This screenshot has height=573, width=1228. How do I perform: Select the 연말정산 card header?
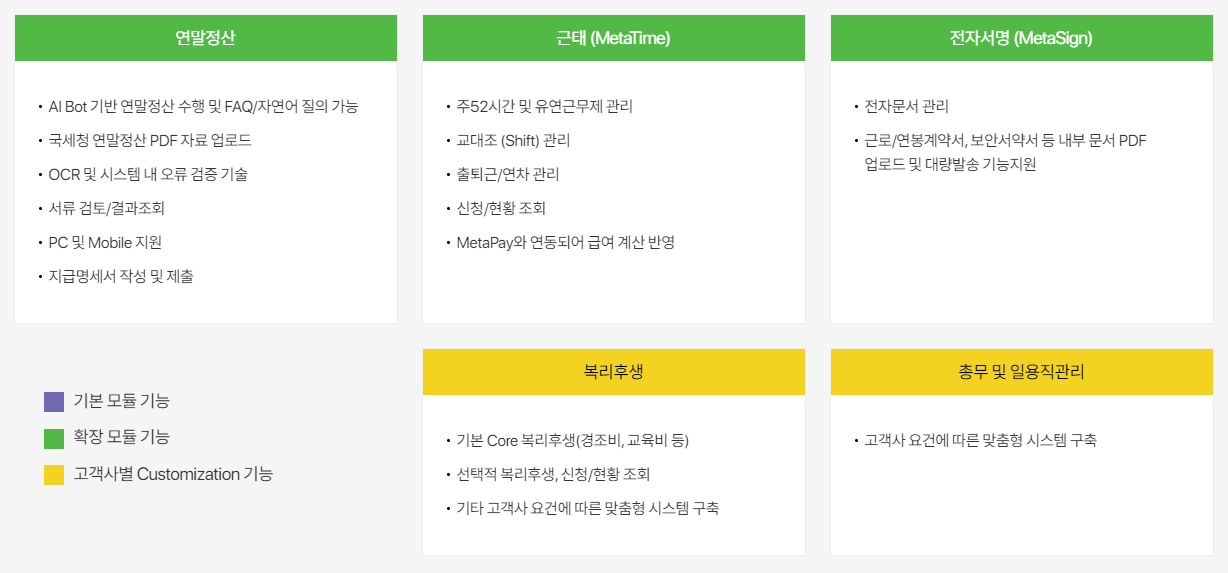coord(205,38)
